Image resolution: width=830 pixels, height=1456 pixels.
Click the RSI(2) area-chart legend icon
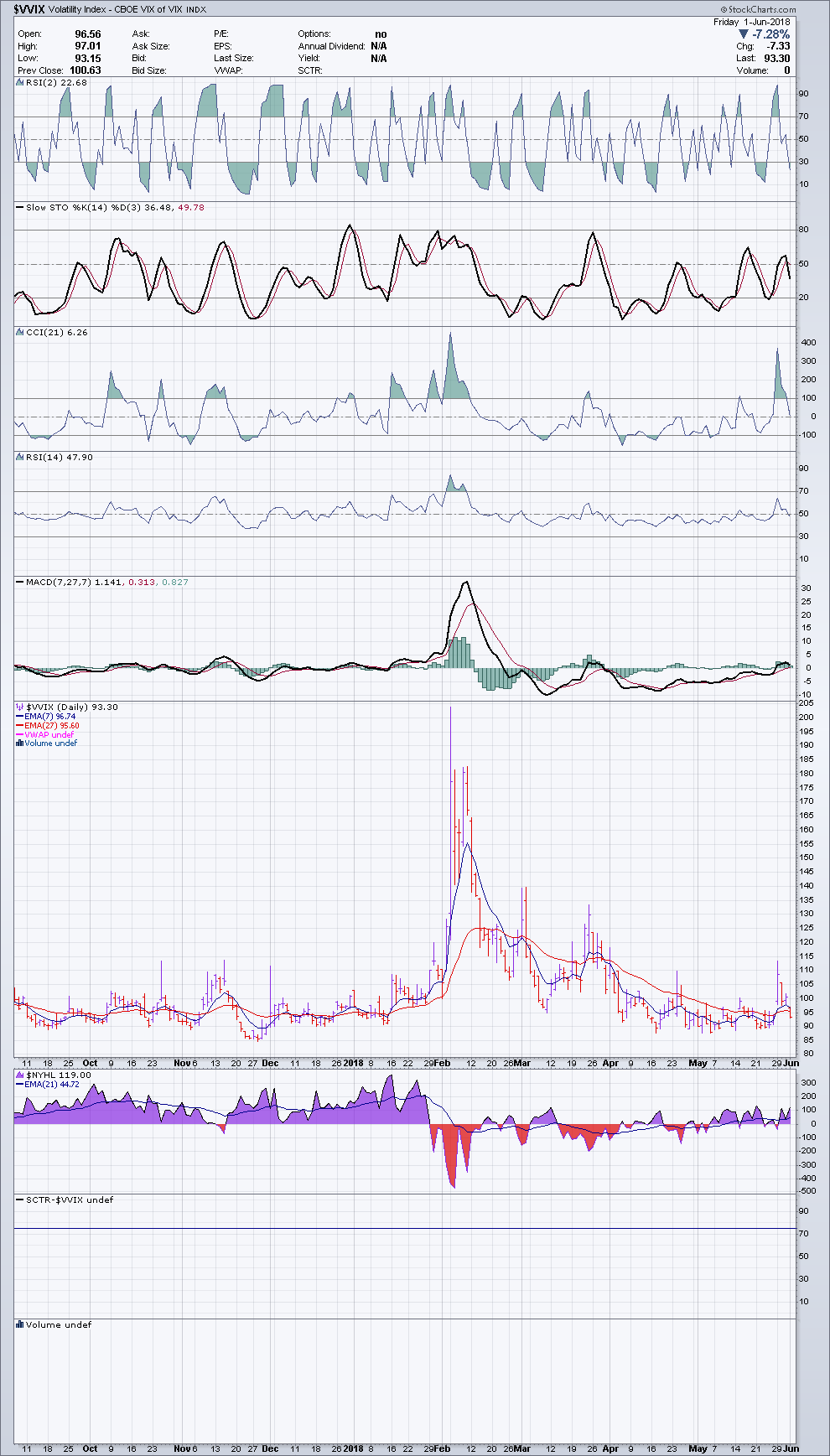pyautogui.click(x=20, y=83)
